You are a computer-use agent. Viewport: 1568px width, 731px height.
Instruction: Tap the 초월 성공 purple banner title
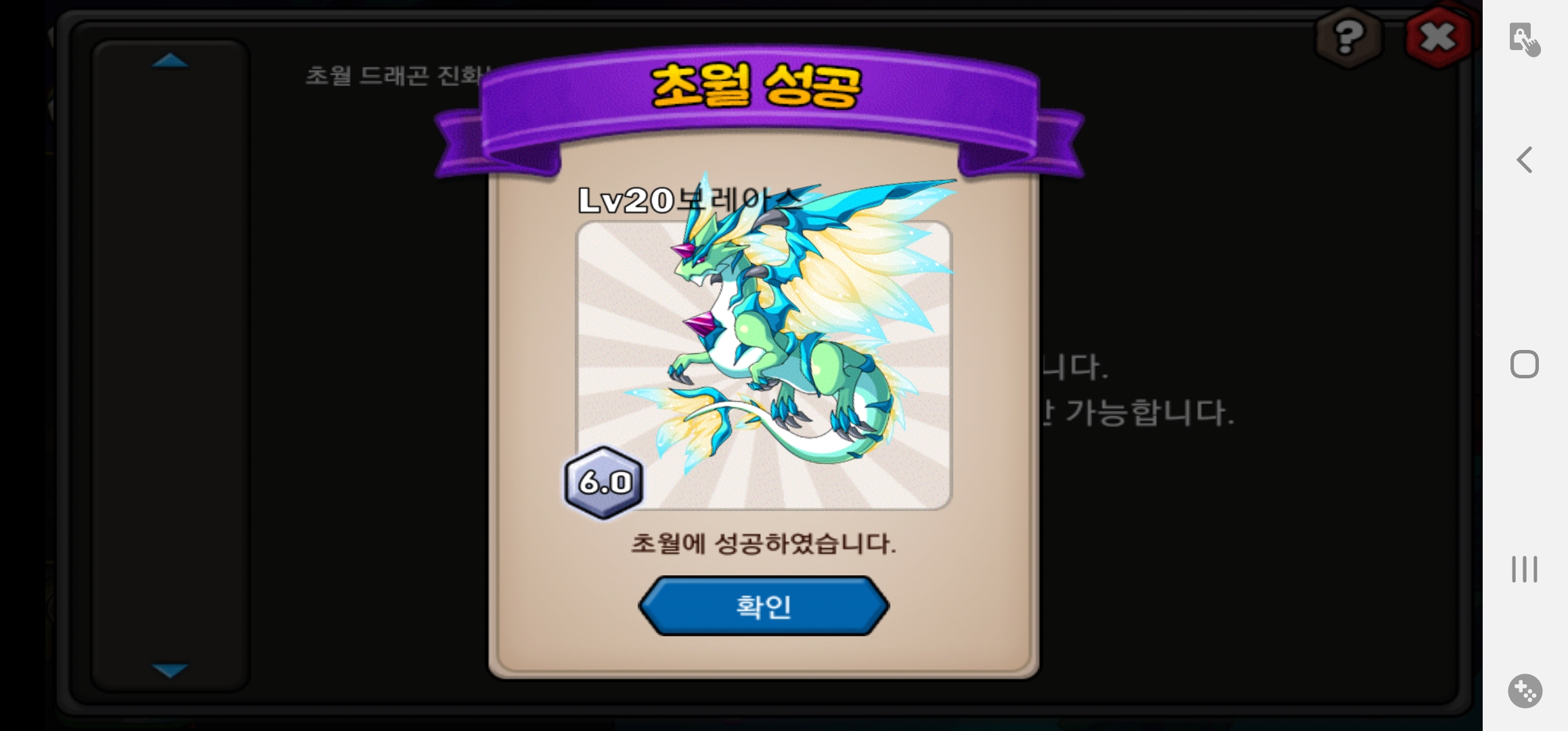coord(756,86)
